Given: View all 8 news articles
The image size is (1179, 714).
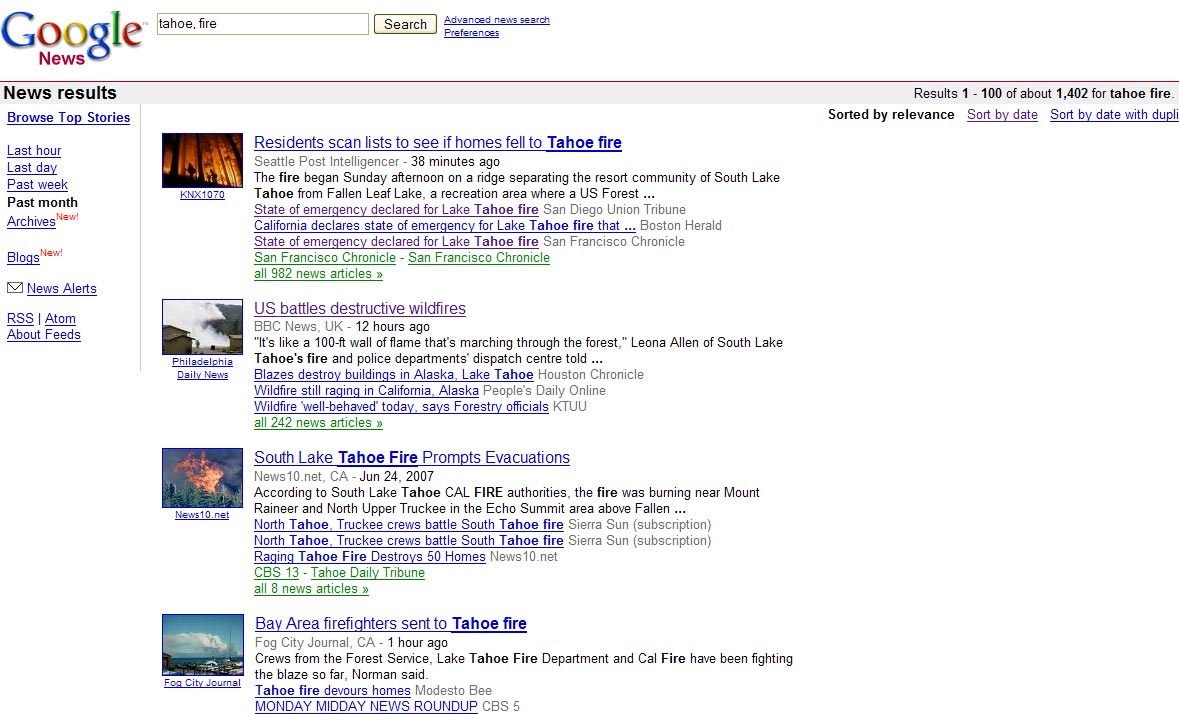Looking at the screenshot, I should [311, 589].
